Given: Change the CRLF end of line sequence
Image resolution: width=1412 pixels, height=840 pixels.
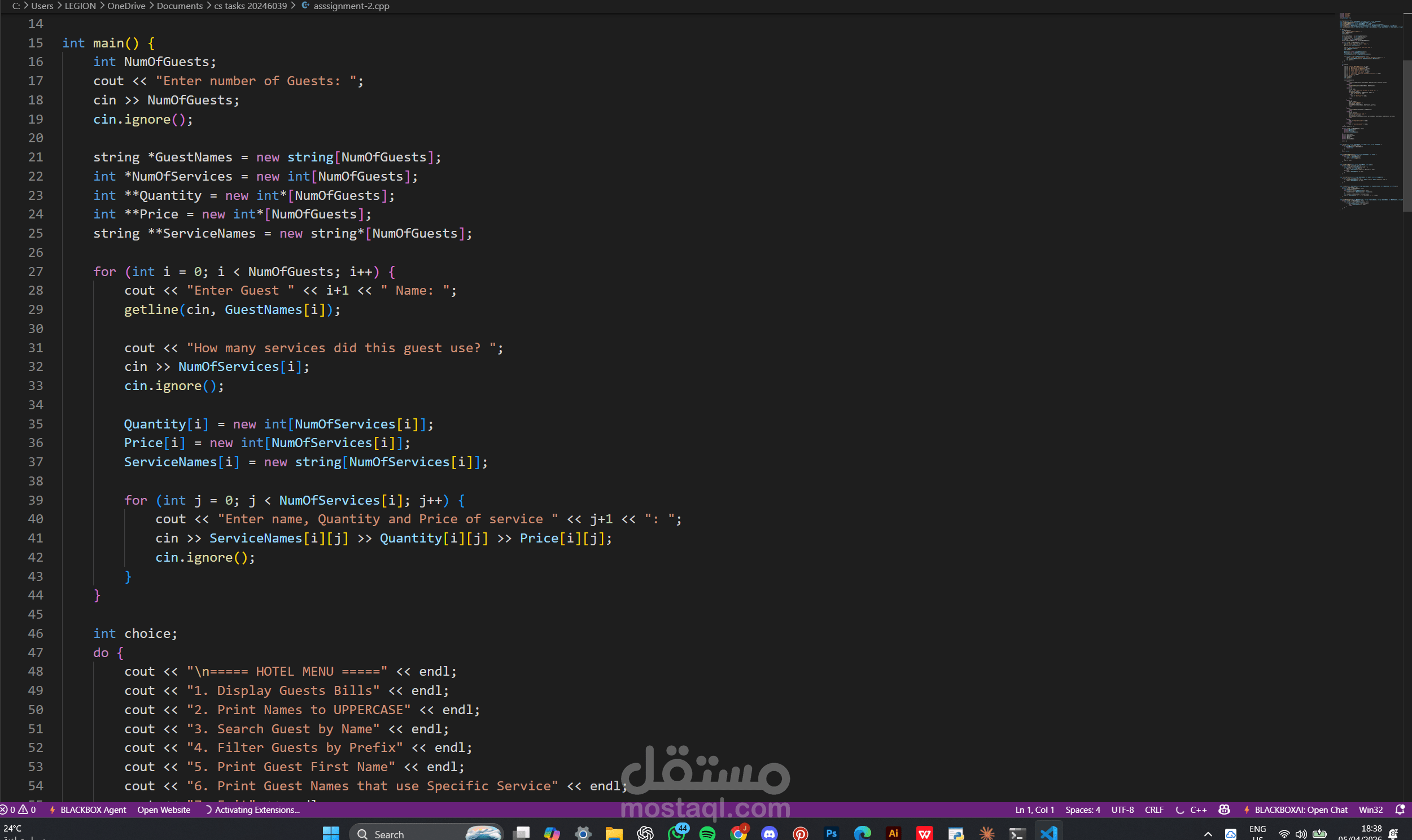Looking at the screenshot, I should pos(1154,810).
